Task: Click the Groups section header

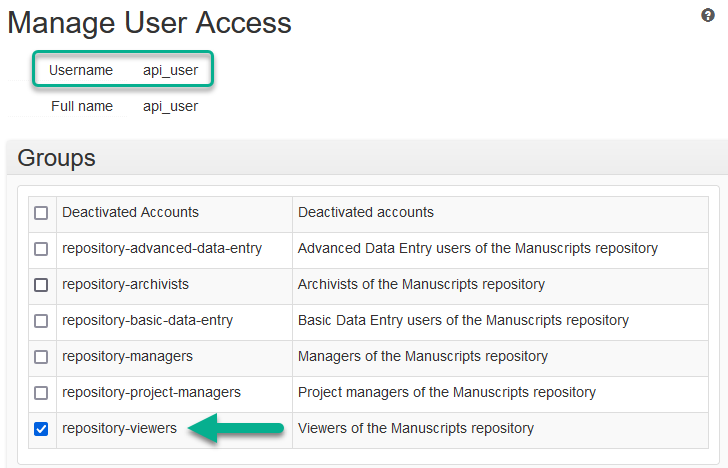Action: (x=57, y=158)
